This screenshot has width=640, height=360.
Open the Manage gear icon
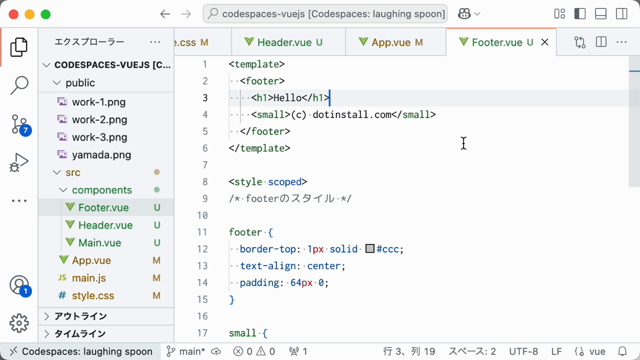click(x=19, y=323)
